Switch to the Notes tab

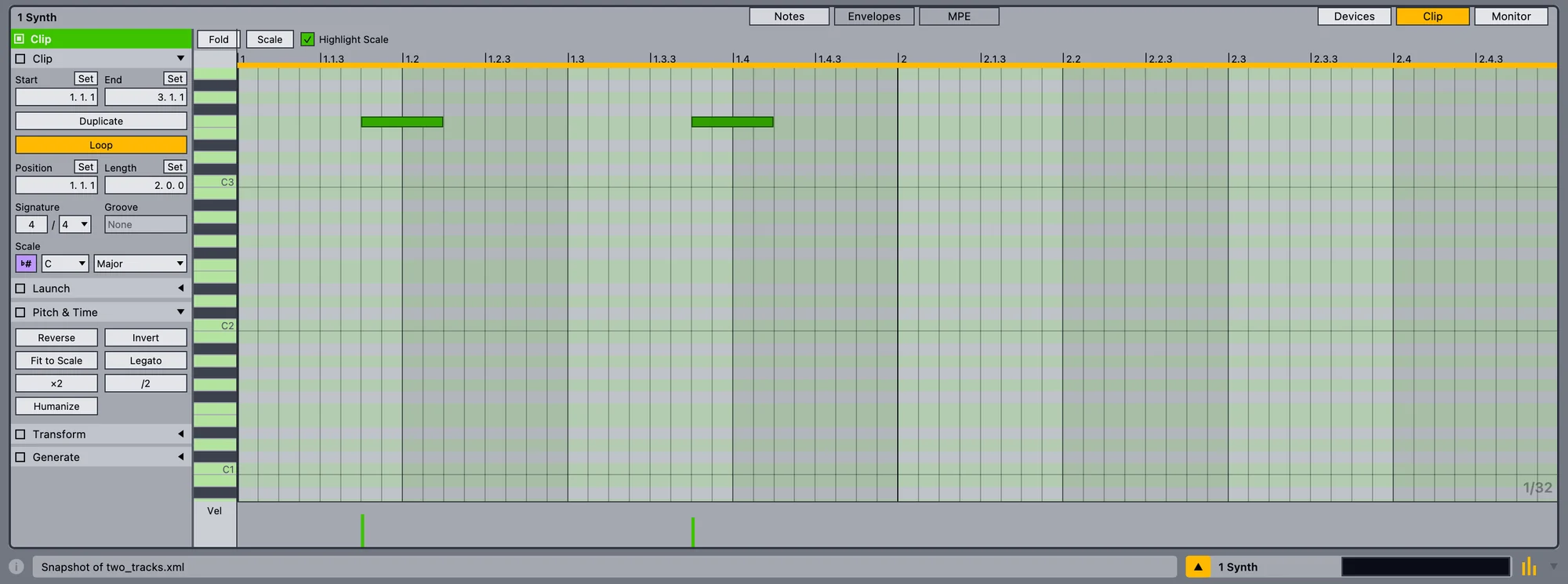(x=789, y=16)
